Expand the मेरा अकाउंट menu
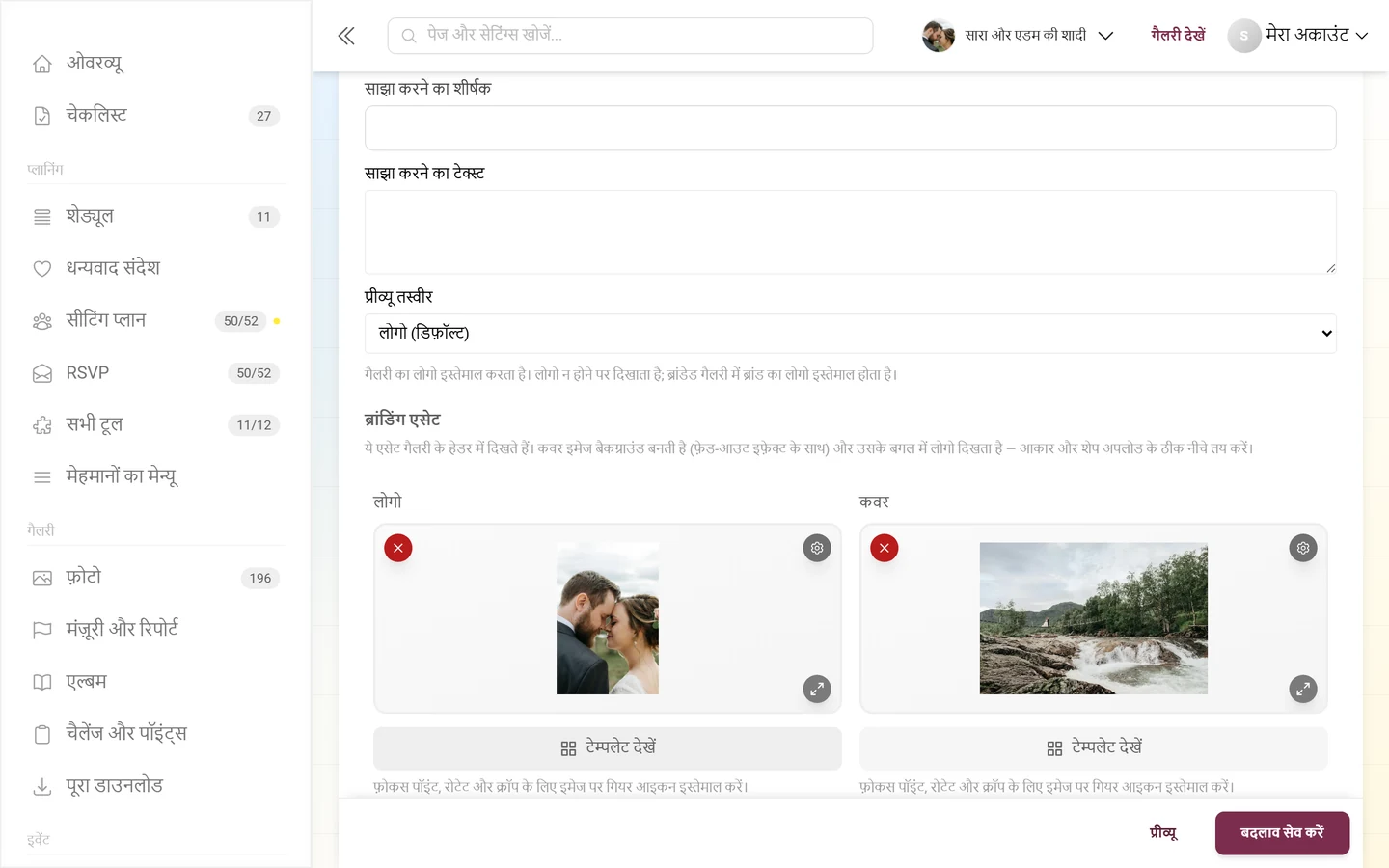This screenshot has width=1389, height=868. click(1298, 36)
